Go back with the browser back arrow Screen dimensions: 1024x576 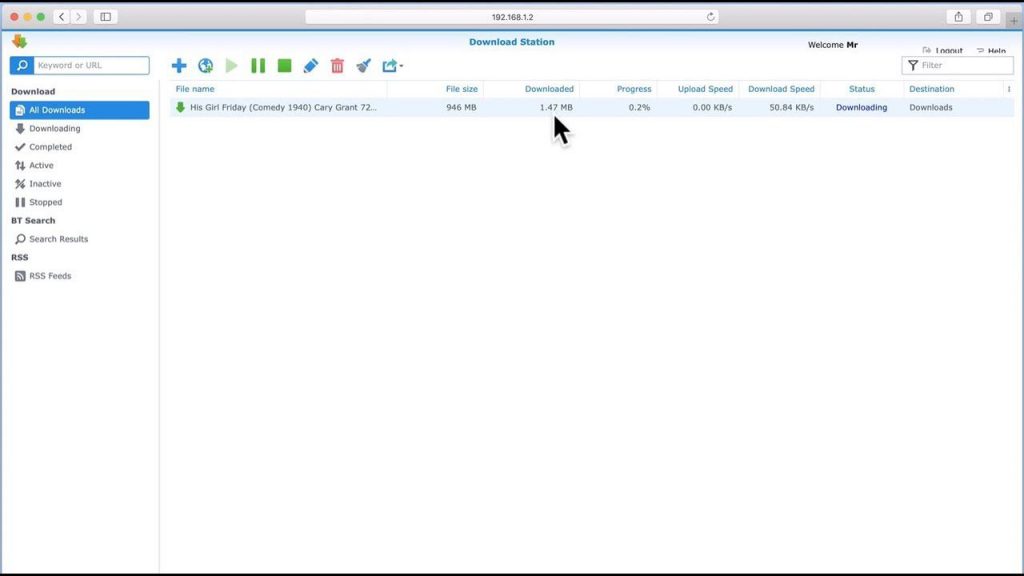61,16
